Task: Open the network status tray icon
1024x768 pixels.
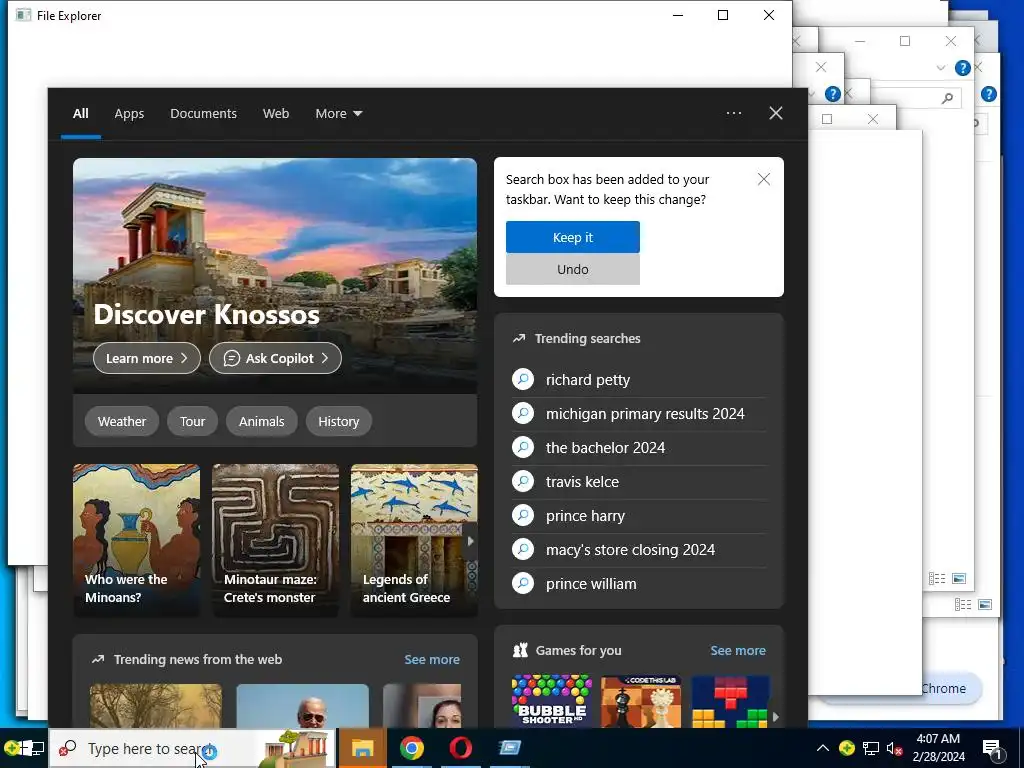Action: point(871,748)
